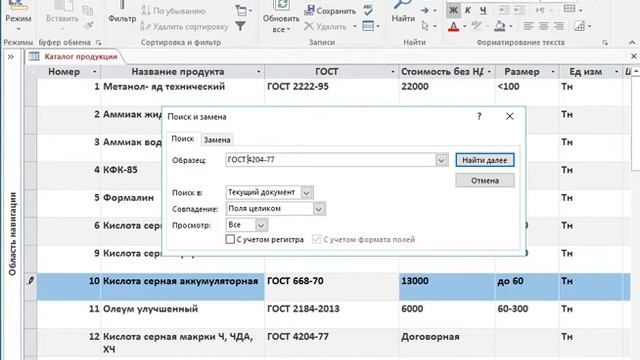
Task: Click cell Метанол- яд технический
Action: [182, 92]
